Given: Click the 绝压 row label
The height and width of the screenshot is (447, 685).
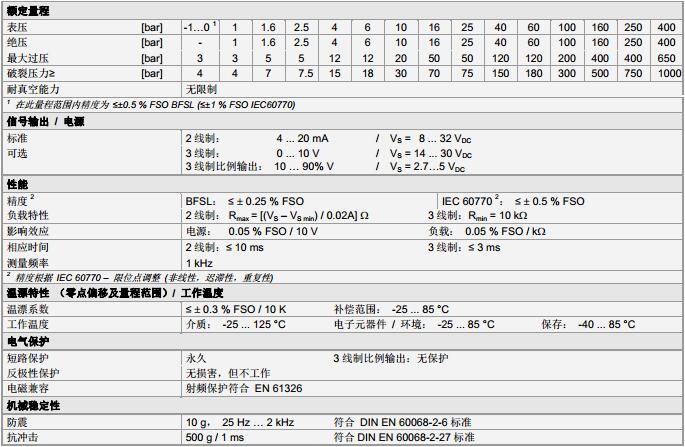Looking at the screenshot, I should coord(19,42).
